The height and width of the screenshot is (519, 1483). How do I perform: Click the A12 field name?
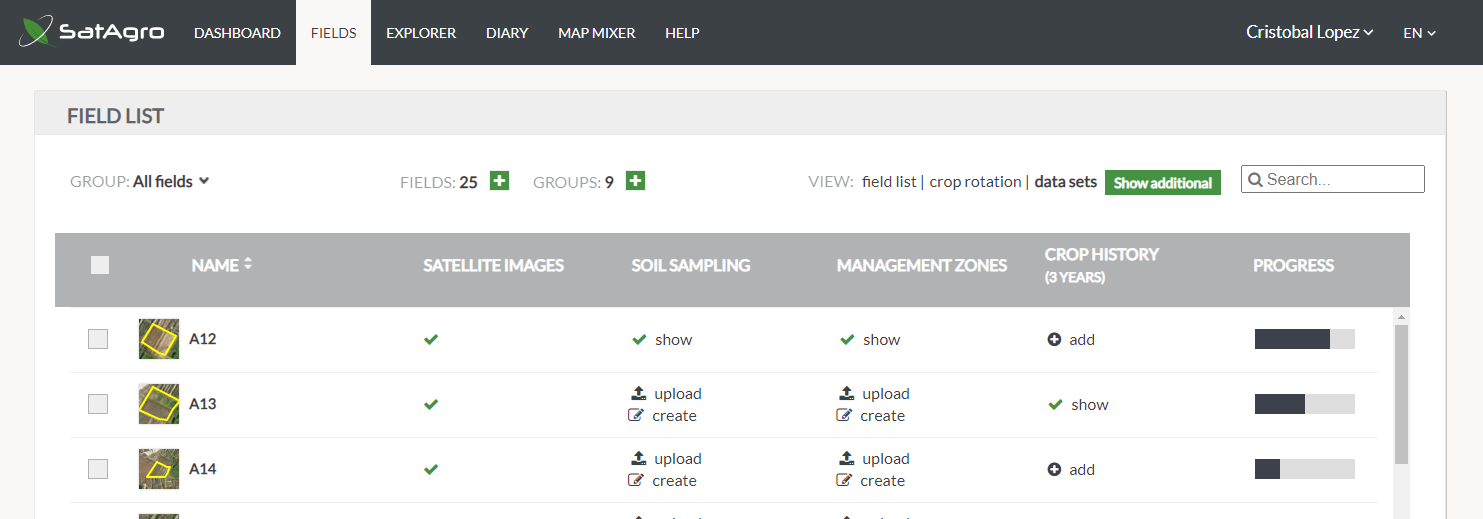coord(203,339)
